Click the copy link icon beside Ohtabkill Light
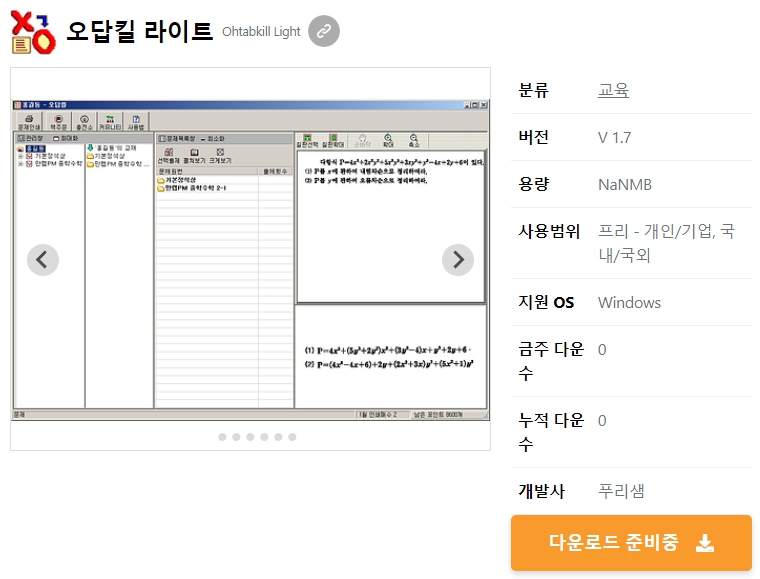 [x=324, y=31]
